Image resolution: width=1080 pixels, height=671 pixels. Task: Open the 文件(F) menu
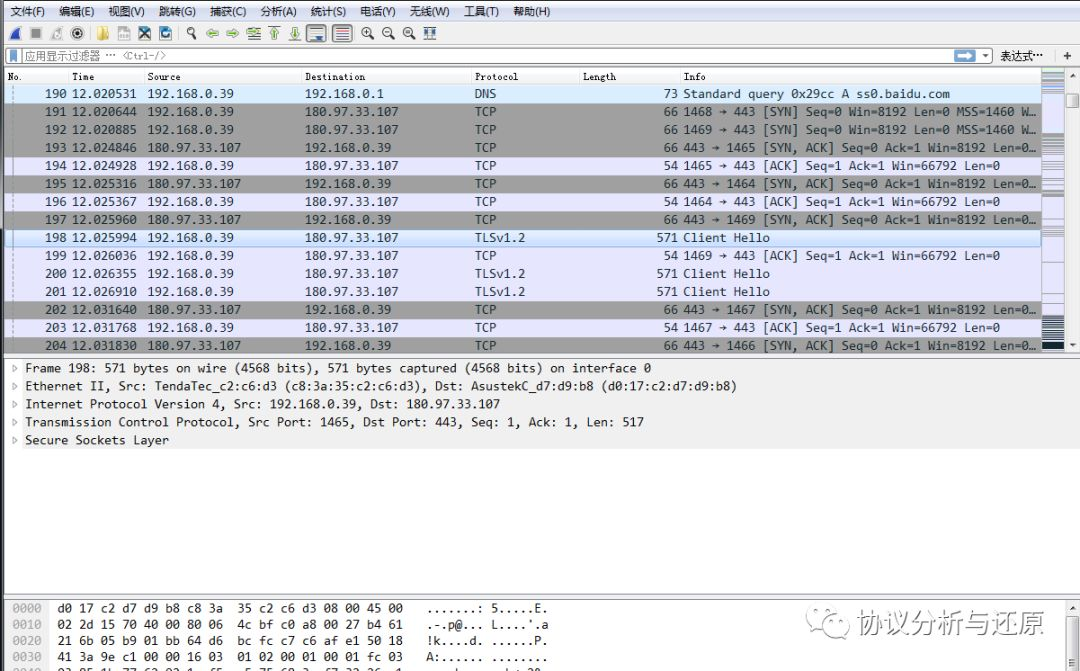point(28,11)
